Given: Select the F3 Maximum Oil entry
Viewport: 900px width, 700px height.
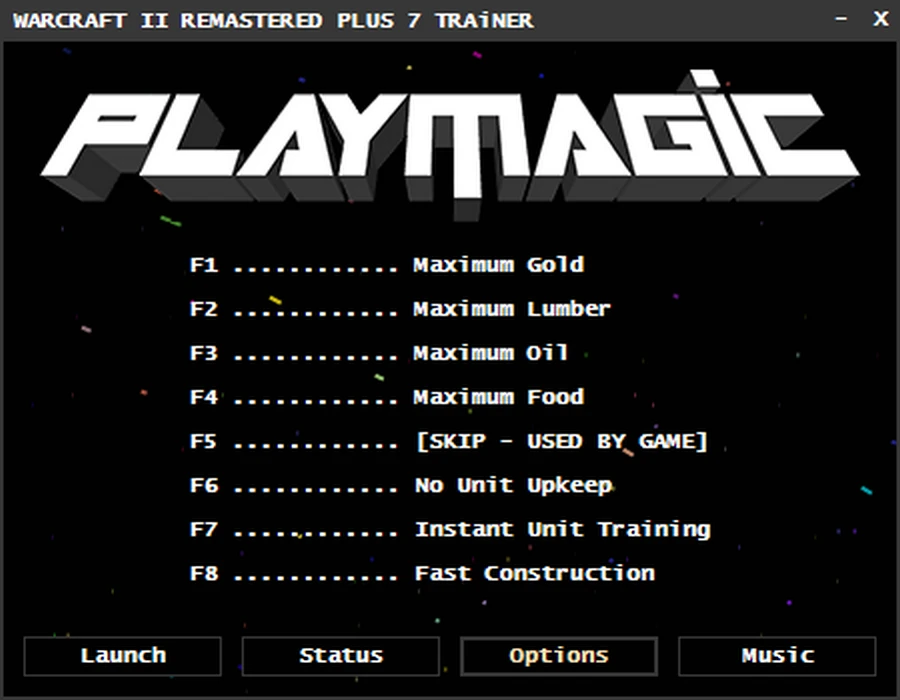Looking at the screenshot, I should point(379,353).
